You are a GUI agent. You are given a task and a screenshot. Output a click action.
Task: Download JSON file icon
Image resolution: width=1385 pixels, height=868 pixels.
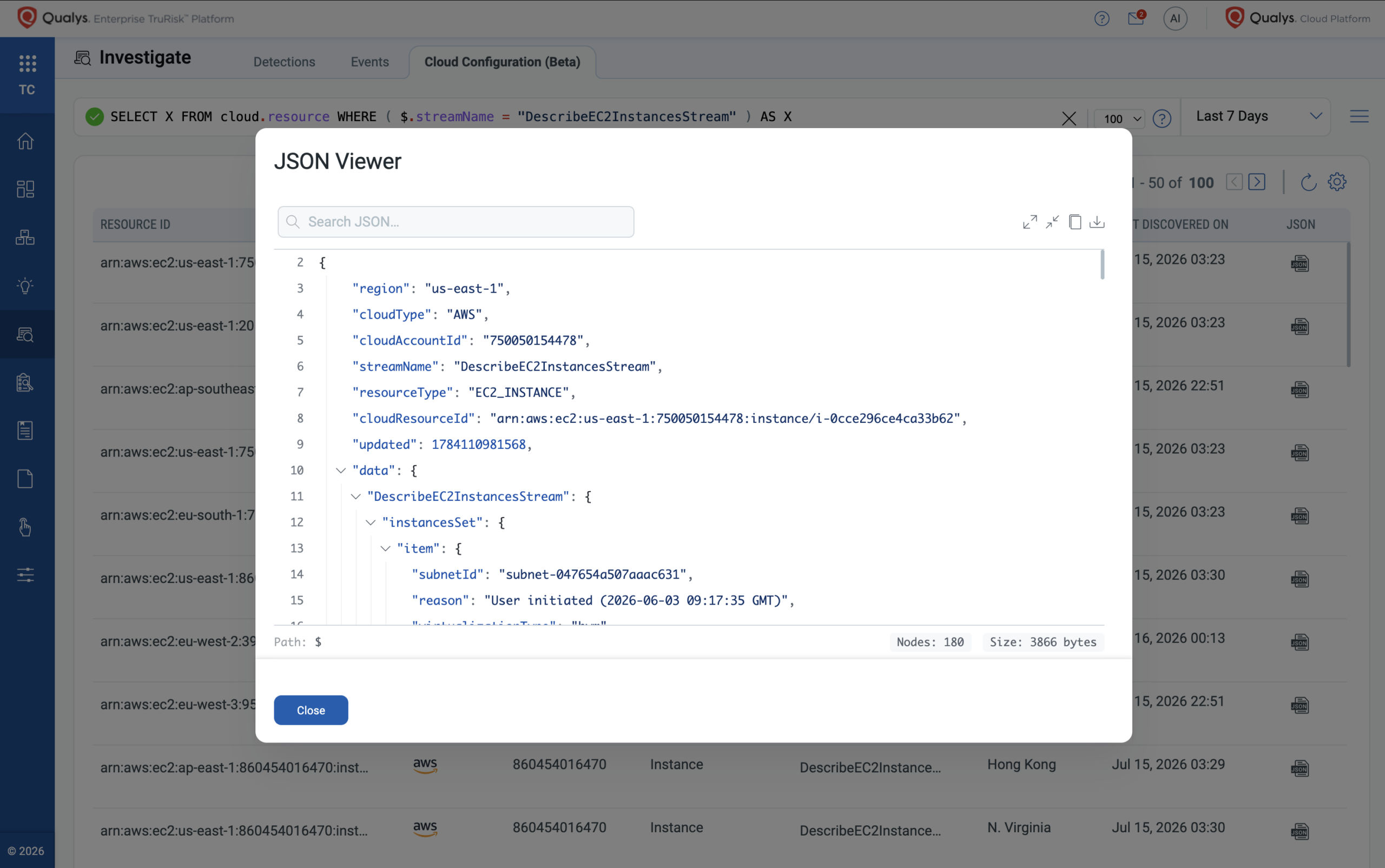(1097, 222)
